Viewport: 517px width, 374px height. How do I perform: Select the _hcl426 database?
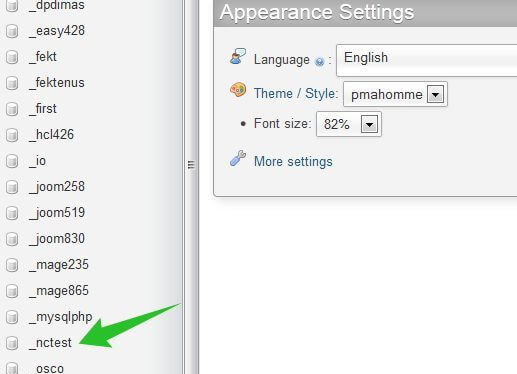(51, 135)
